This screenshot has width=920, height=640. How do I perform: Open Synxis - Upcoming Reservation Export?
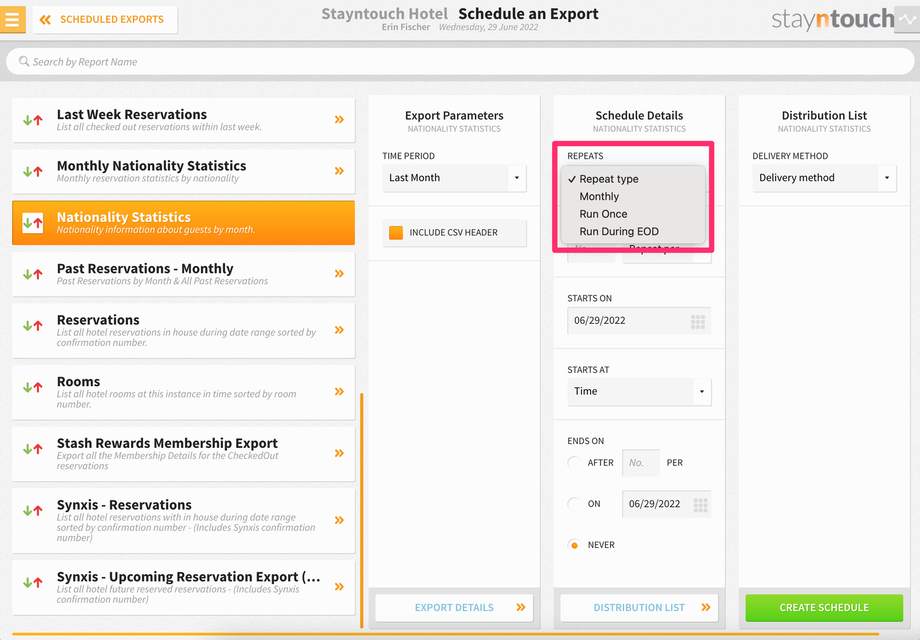pos(184,587)
